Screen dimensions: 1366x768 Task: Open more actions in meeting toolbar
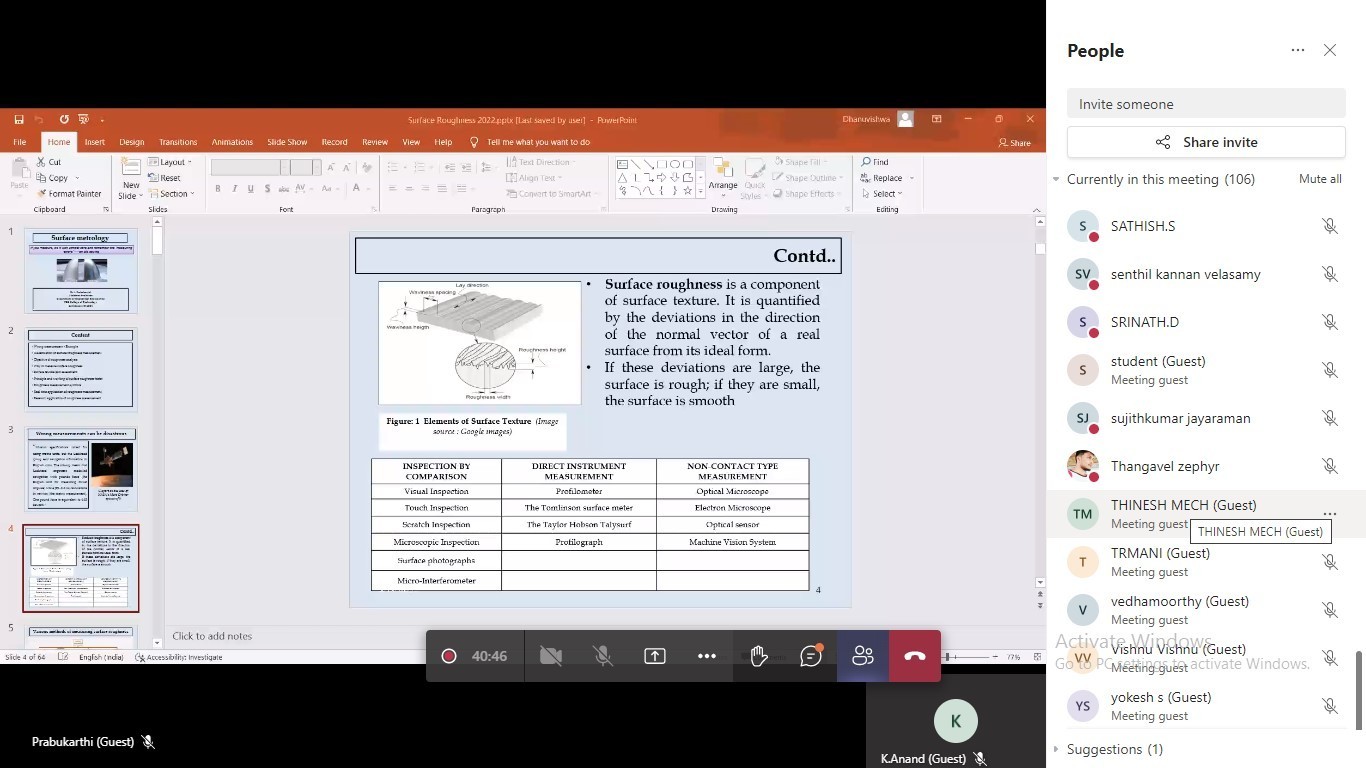[x=706, y=656]
